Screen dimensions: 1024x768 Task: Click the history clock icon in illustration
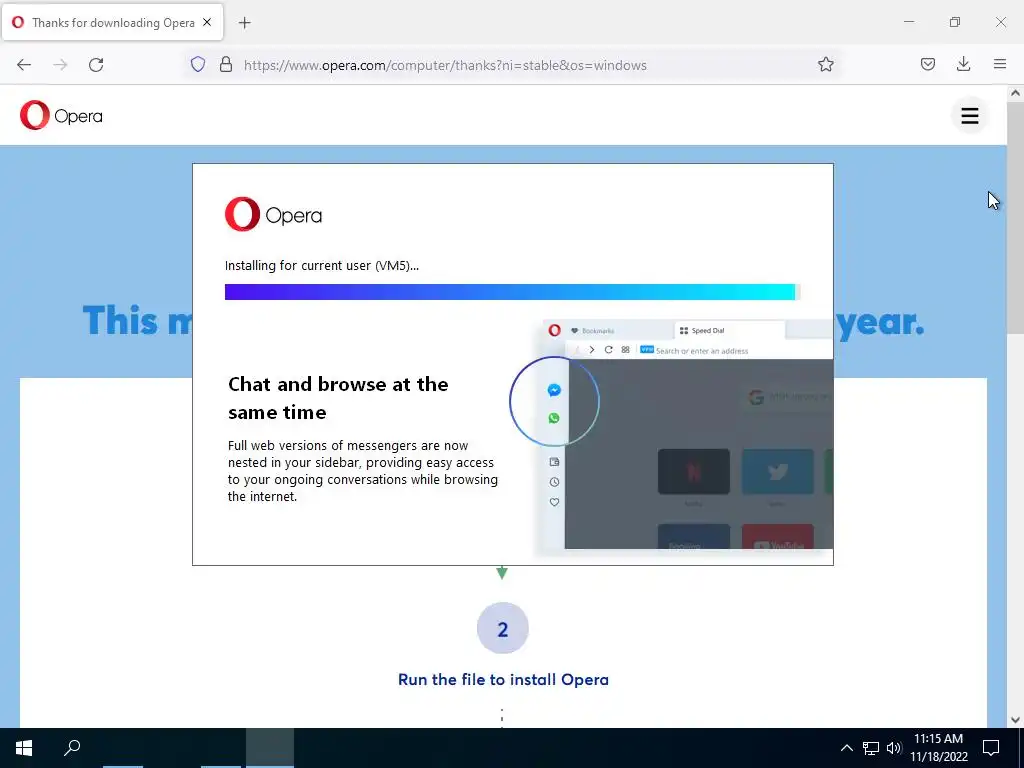point(554,482)
